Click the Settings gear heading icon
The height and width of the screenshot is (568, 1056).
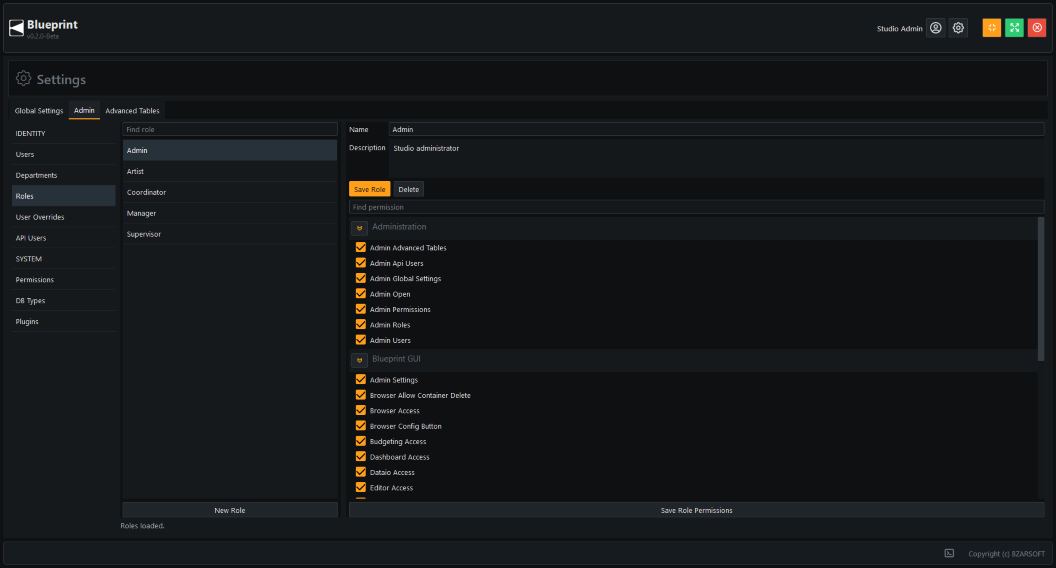pyautogui.click(x=24, y=79)
